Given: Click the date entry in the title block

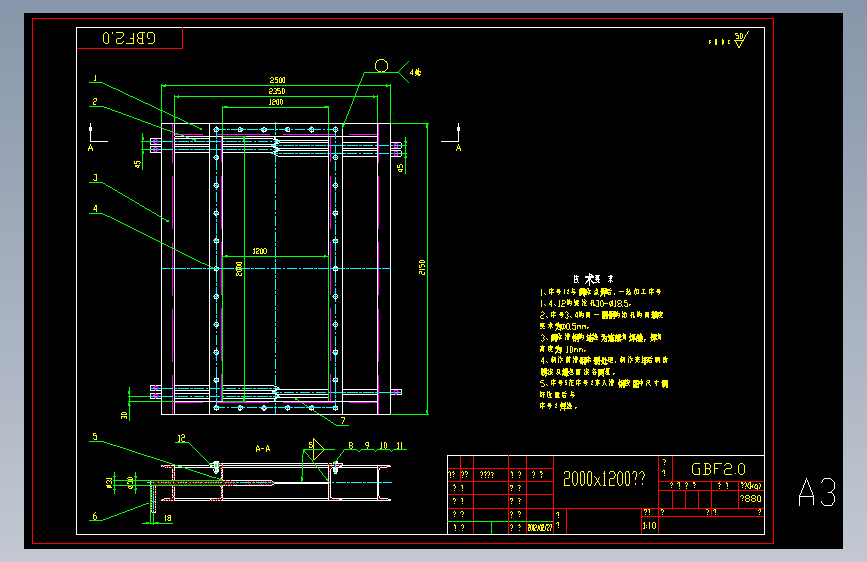Looking at the screenshot, I should (x=540, y=528).
